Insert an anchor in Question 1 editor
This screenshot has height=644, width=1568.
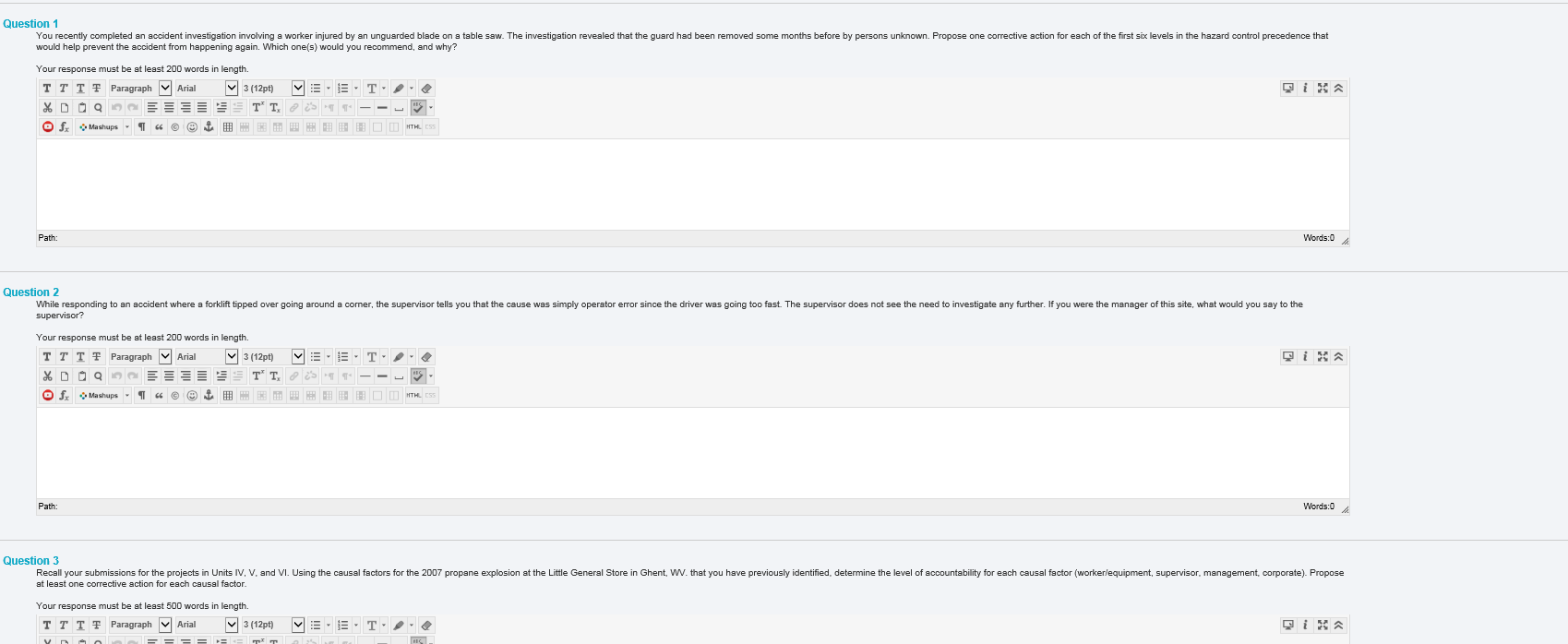coord(209,127)
